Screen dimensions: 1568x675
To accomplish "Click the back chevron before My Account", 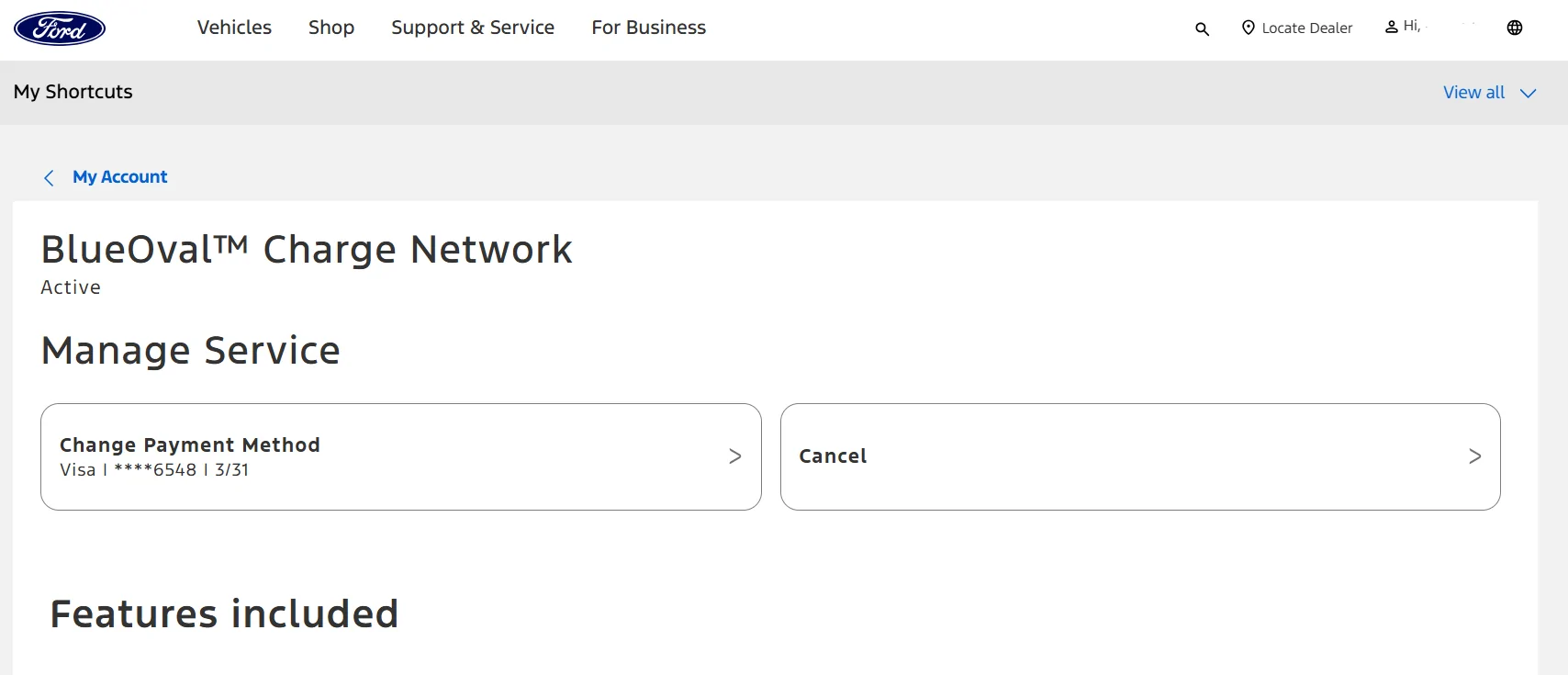I will click(49, 178).
